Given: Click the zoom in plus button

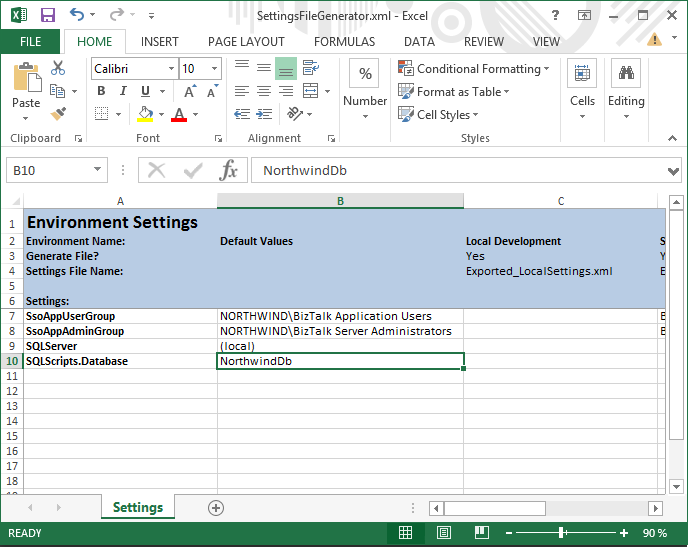Looking at the screenshot, I should click(x=624, y=533).
